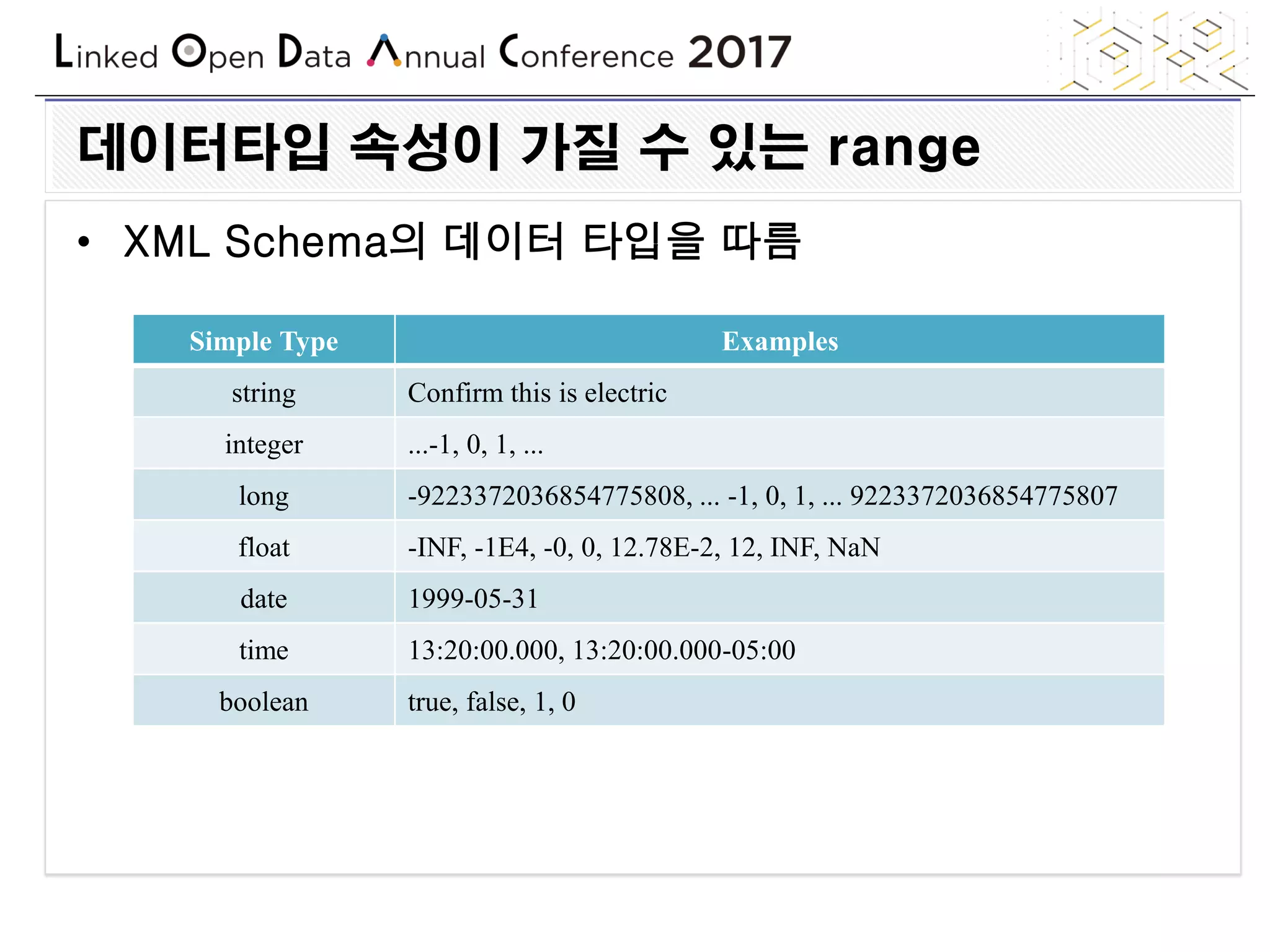Click the 'Simple Type' column header

pyautogui.click(x=264, y=340)
